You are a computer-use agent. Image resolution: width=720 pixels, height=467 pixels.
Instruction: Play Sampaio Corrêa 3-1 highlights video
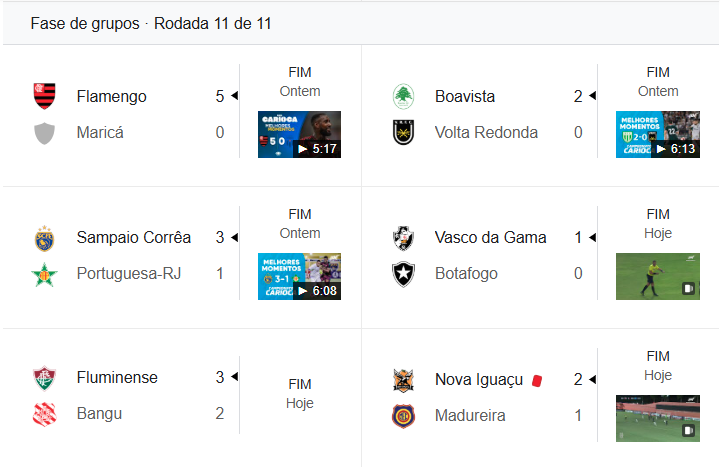point(299,276)
